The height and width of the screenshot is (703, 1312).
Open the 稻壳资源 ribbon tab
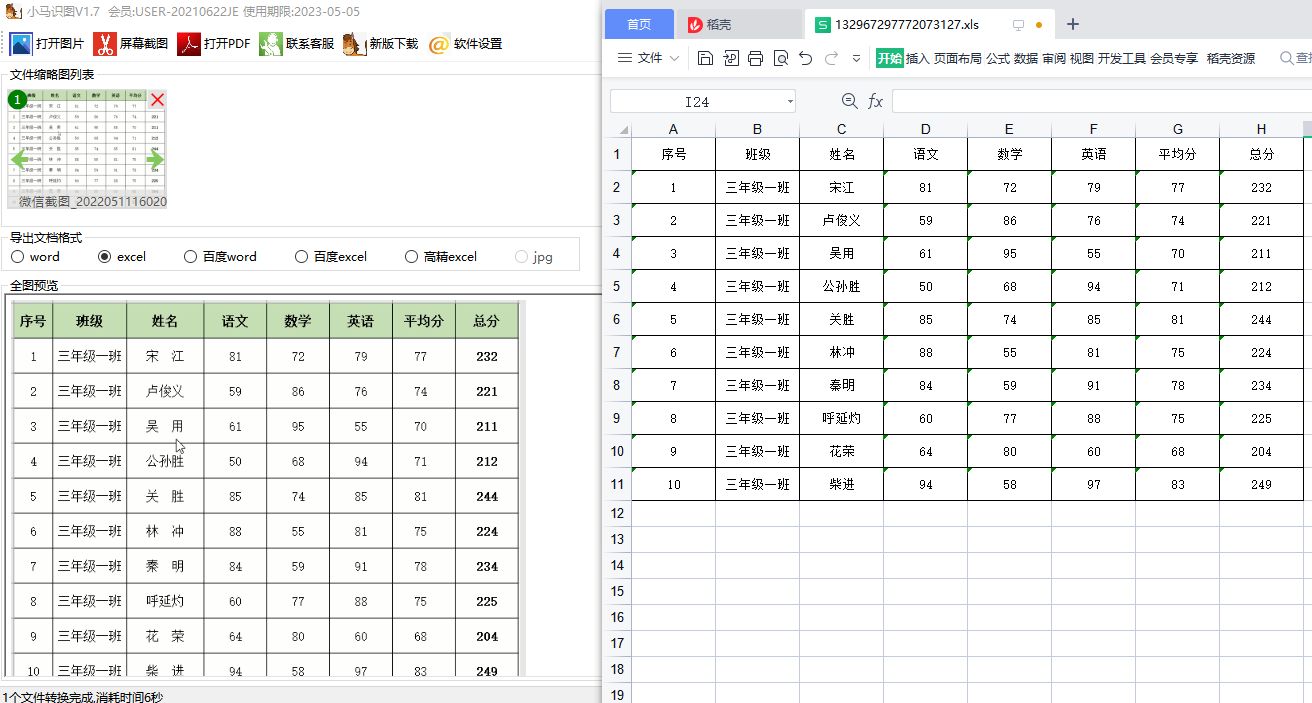(x=1231, y=58)
